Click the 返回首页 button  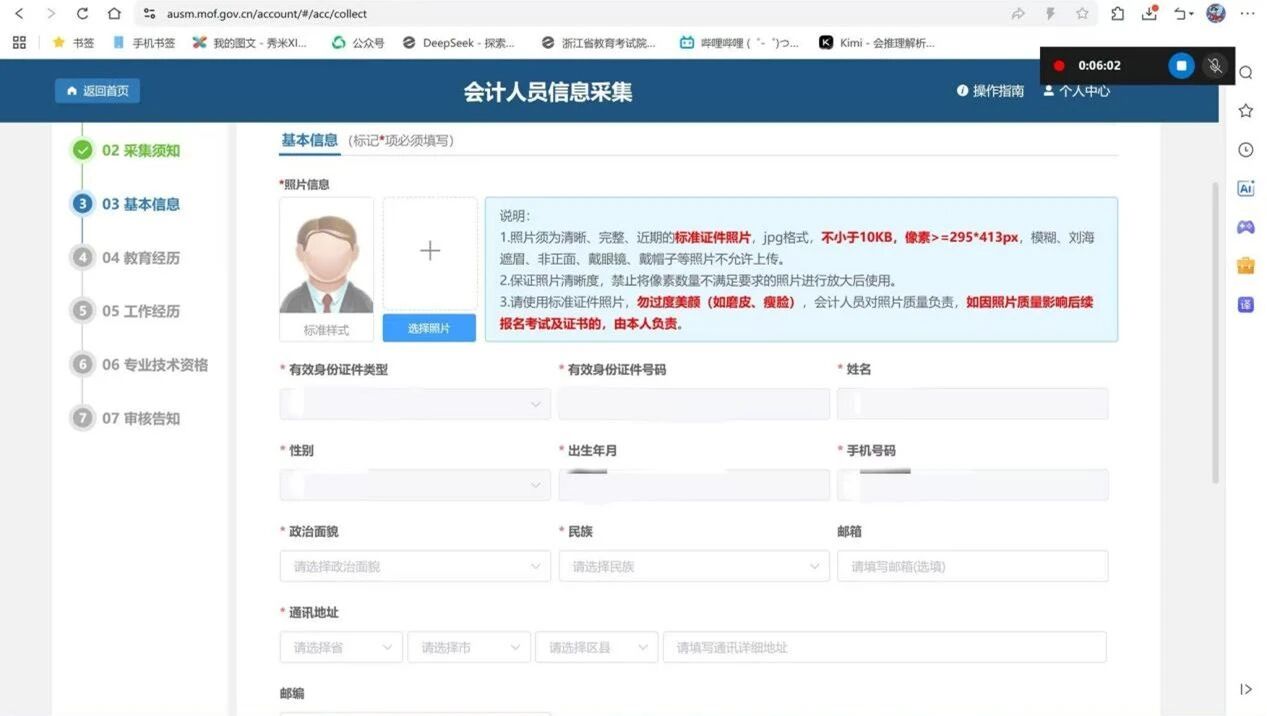coord(98,91)
